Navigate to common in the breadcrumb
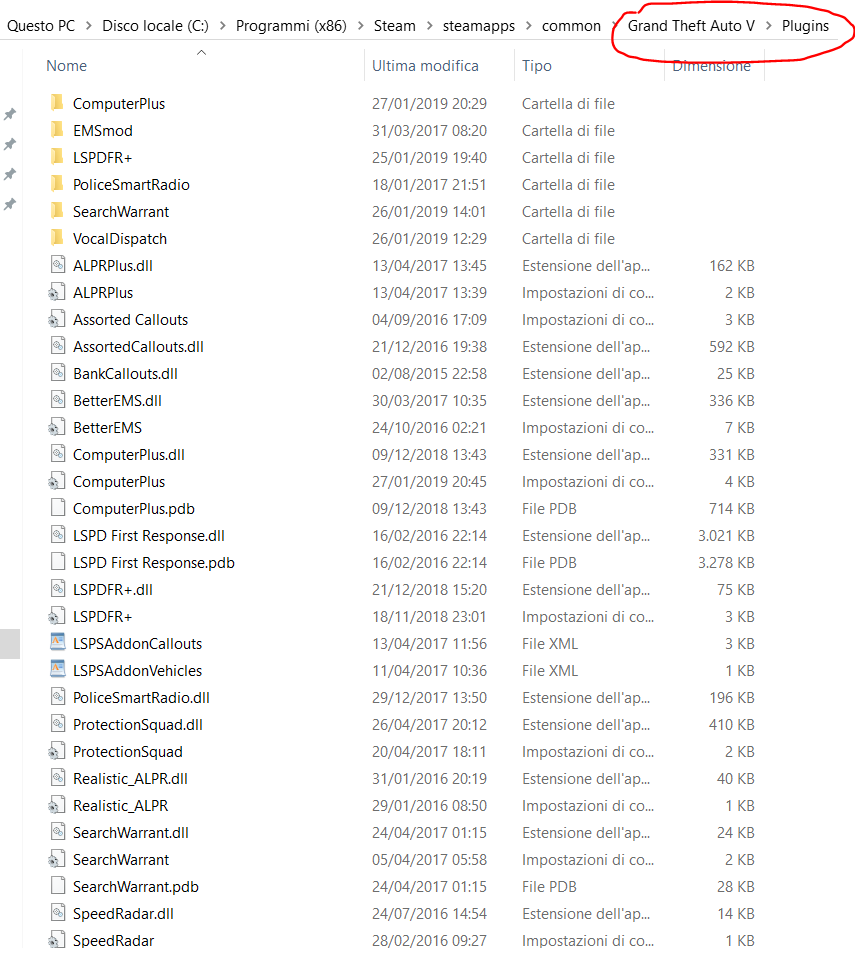Screen dimensions: 855x958 (x=571, y=26)
